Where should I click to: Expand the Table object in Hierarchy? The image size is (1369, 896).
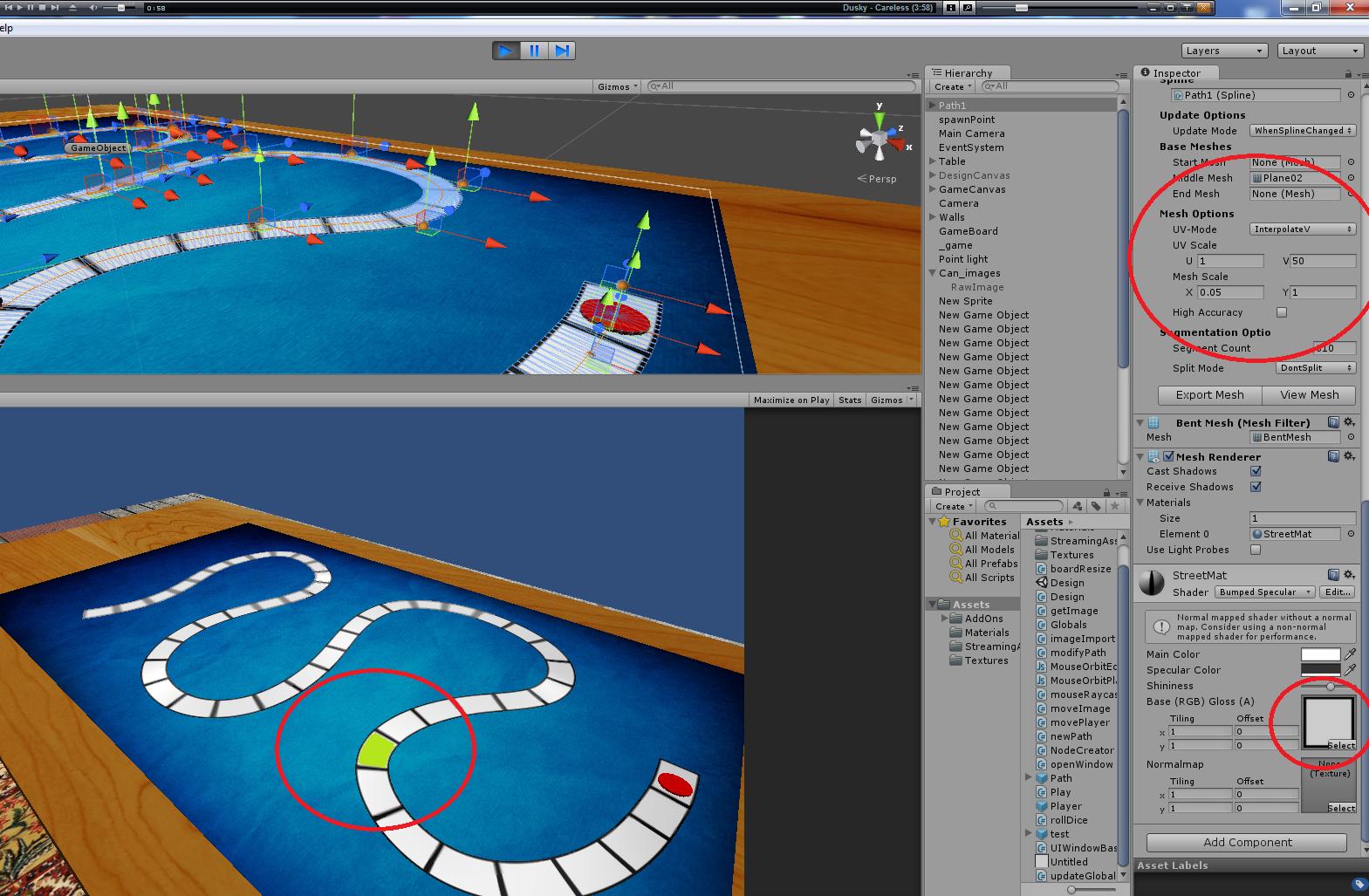[933, 161]
